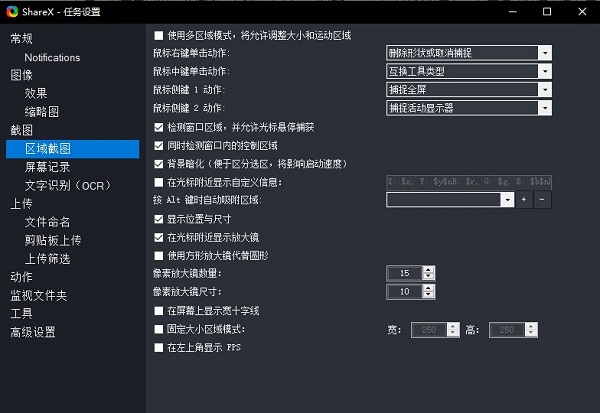Decrease 像素放大镜尺寸 with the down arrow
This screenshot has height=413, width=600.
[429, 295]
